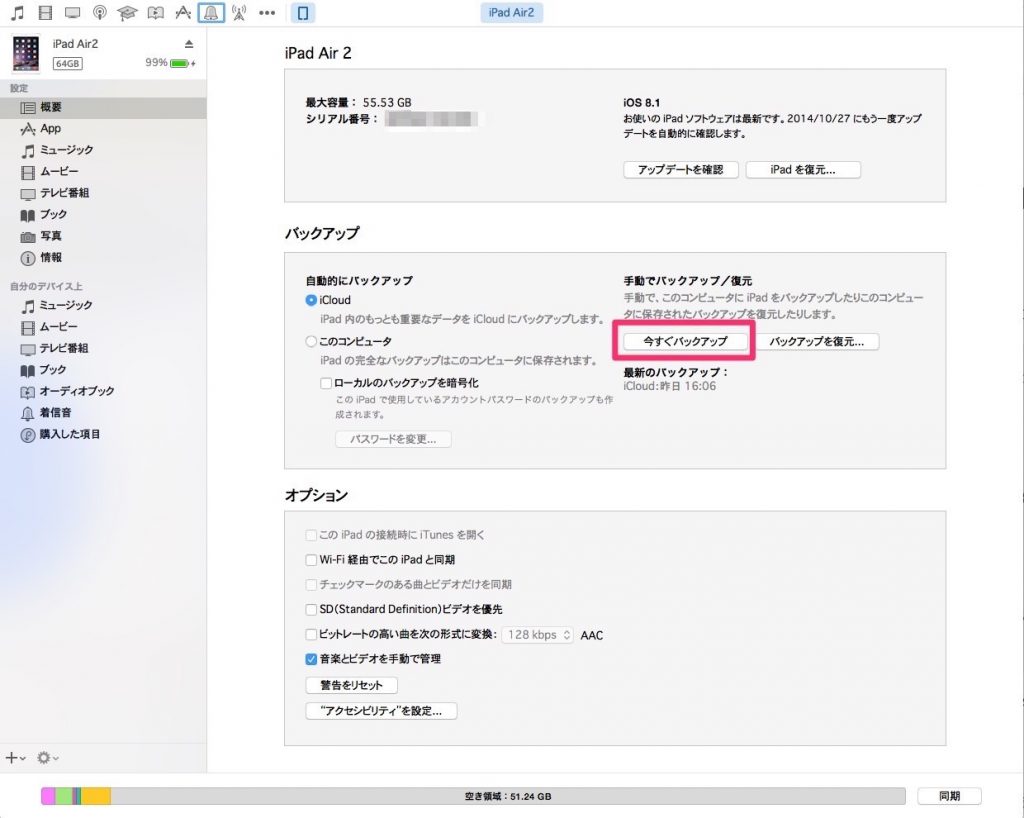Screen dimensions: 1024x818
Task: Open Podcasts from the top toolbar
Action: pos(100,12)
